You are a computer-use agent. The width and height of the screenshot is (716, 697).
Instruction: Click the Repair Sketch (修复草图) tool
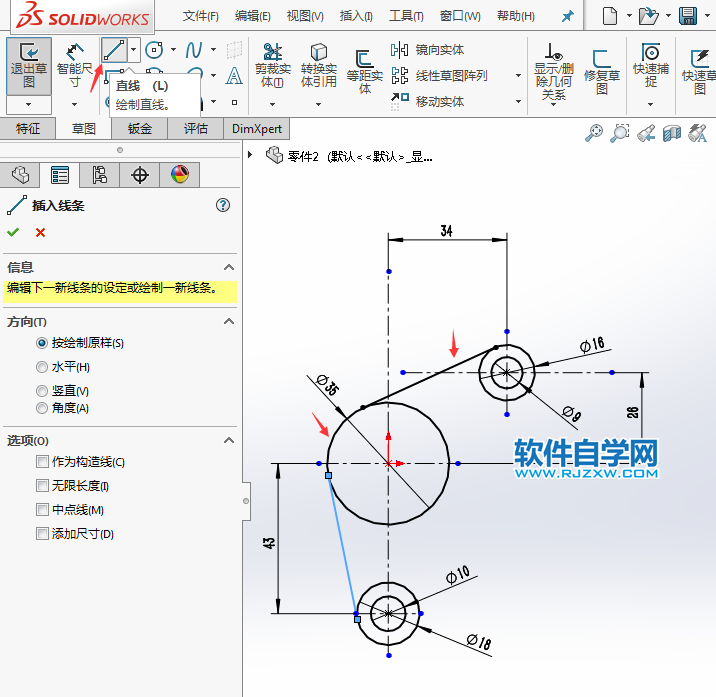[601, 72]
